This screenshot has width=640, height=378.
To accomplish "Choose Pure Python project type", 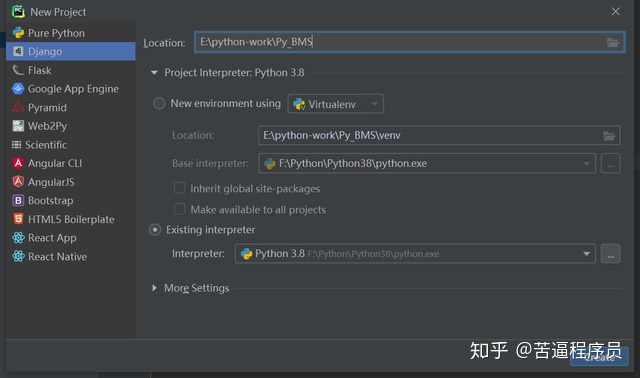I will (x=71, y=33).
